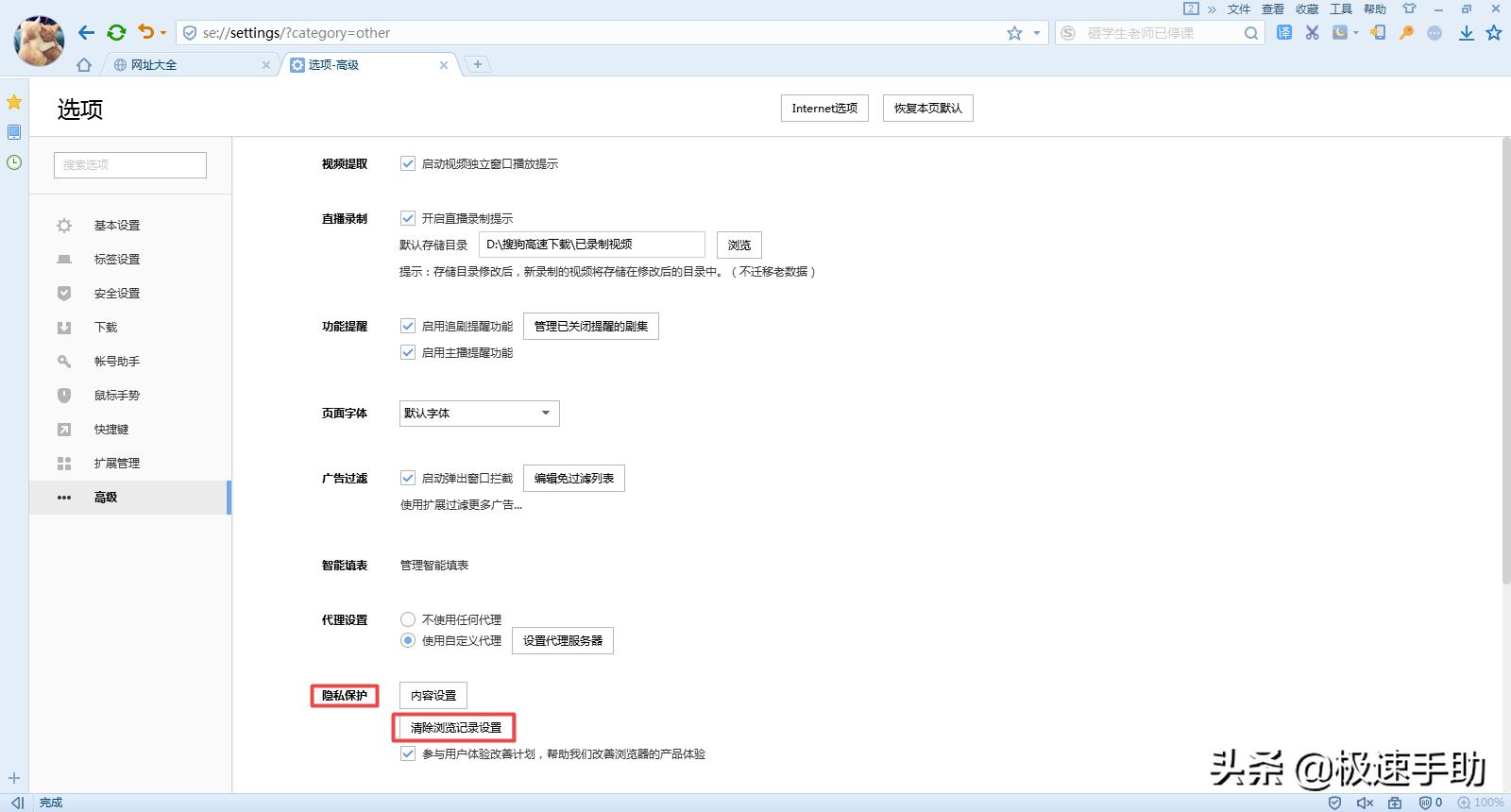Image resolution: width=1511 pixels, height=812 pixels.
Task: Switch to the 网址大全 tab
Action: tap(191, 65)
